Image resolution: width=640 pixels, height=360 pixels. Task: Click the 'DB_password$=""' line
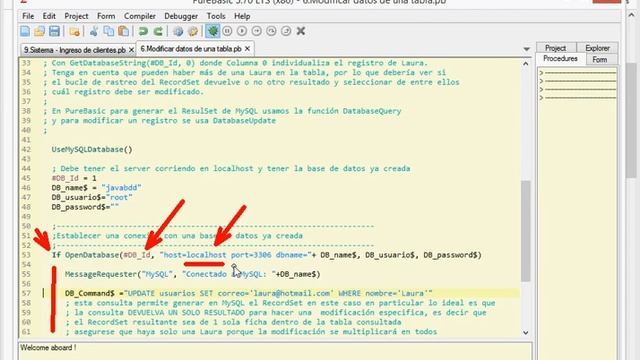pyautogui.click(x=85, y=207)
